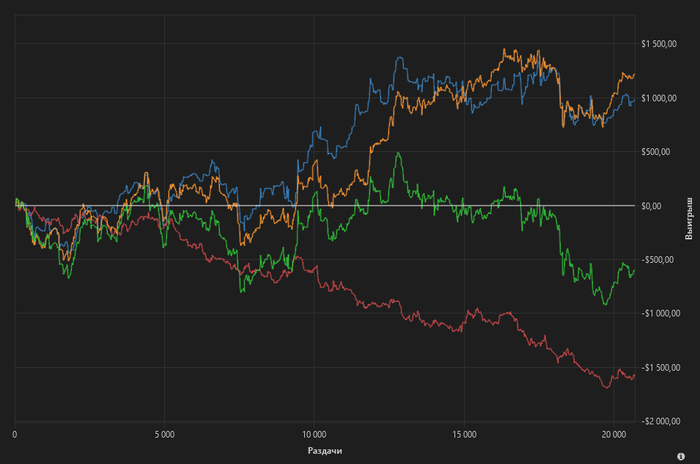The image size is (700, 464).
Task: Click the 0 hands axis tick
Action: pyautogui.click(x=15, y=435)
